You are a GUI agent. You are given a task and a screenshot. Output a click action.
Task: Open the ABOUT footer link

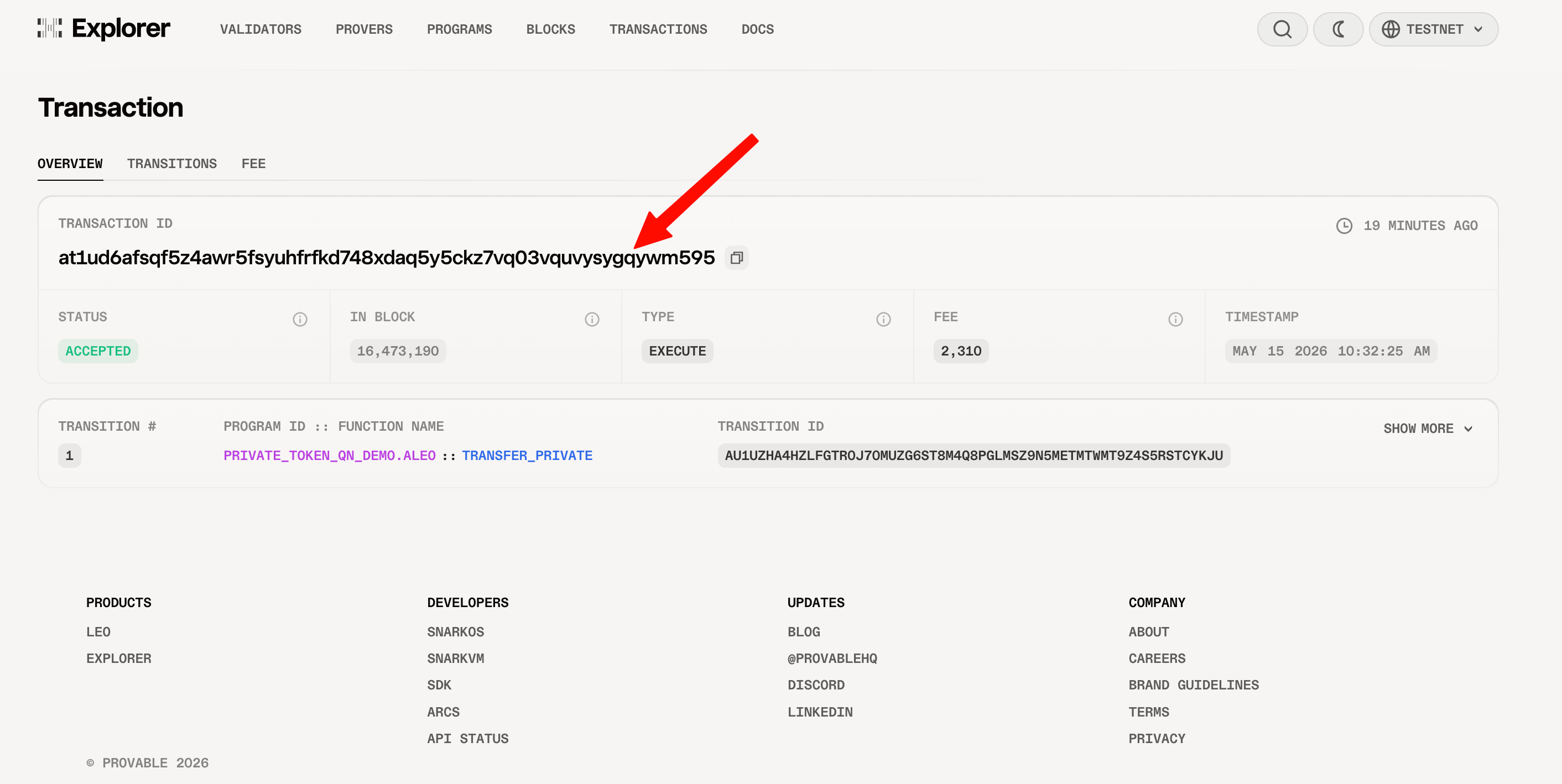coord(1148,632)
